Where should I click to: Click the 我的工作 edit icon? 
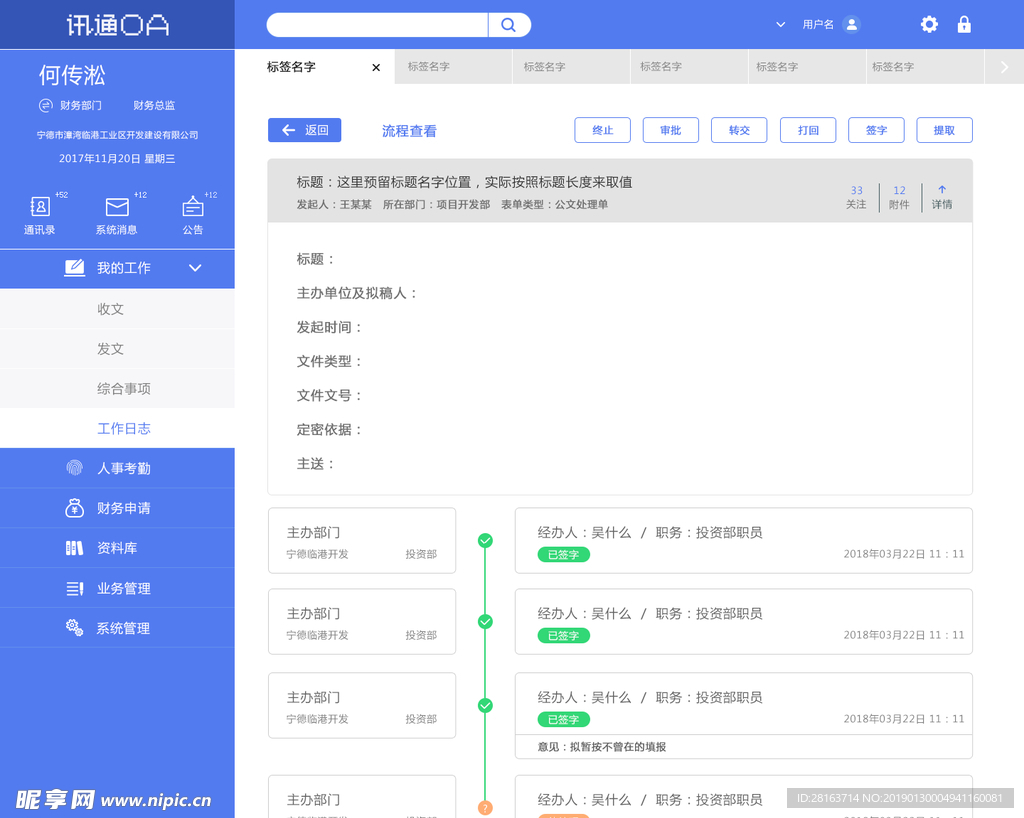(x=74, y=268)
